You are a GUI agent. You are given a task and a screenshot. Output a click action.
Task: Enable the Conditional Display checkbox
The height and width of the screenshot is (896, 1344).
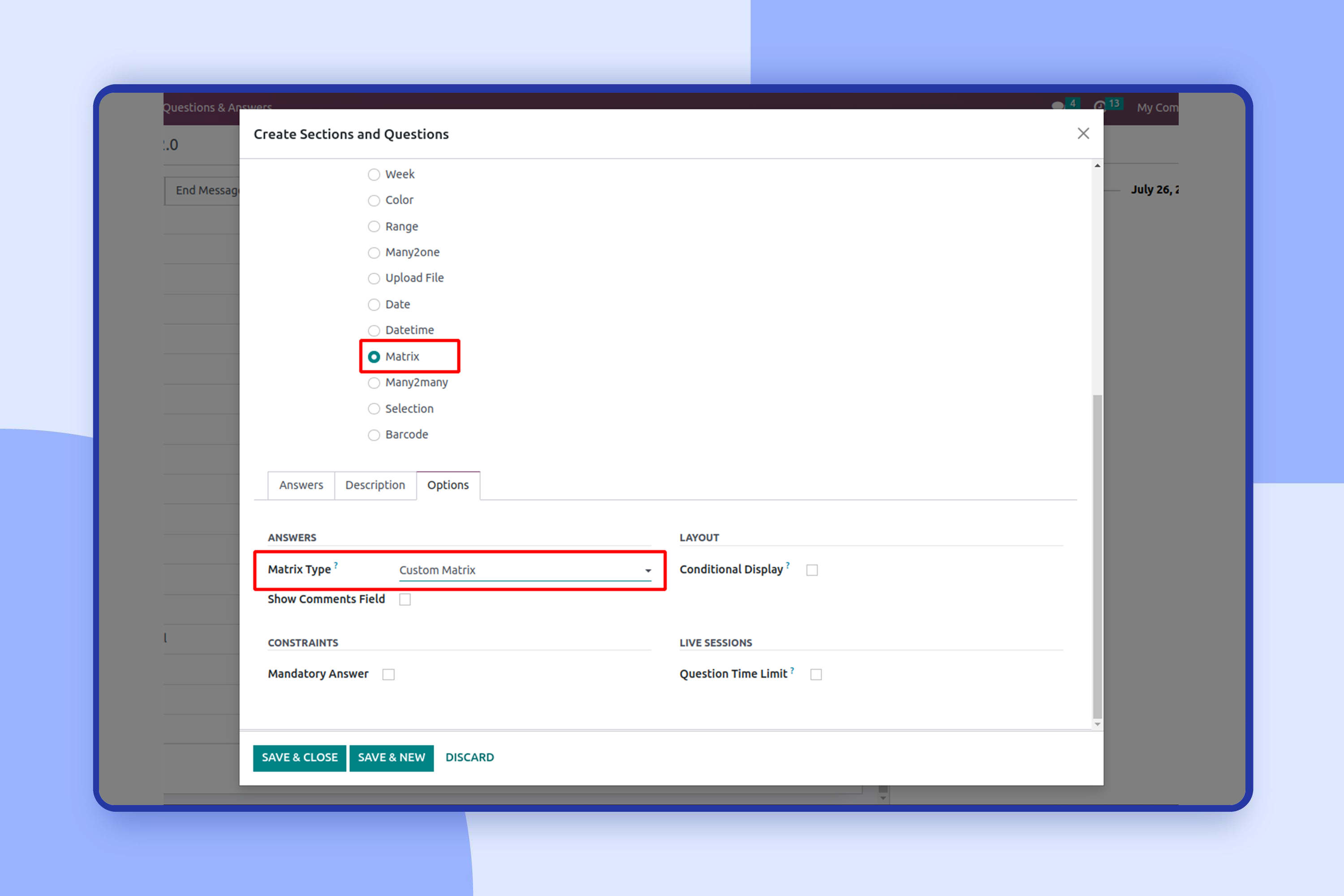coord(812,570)
